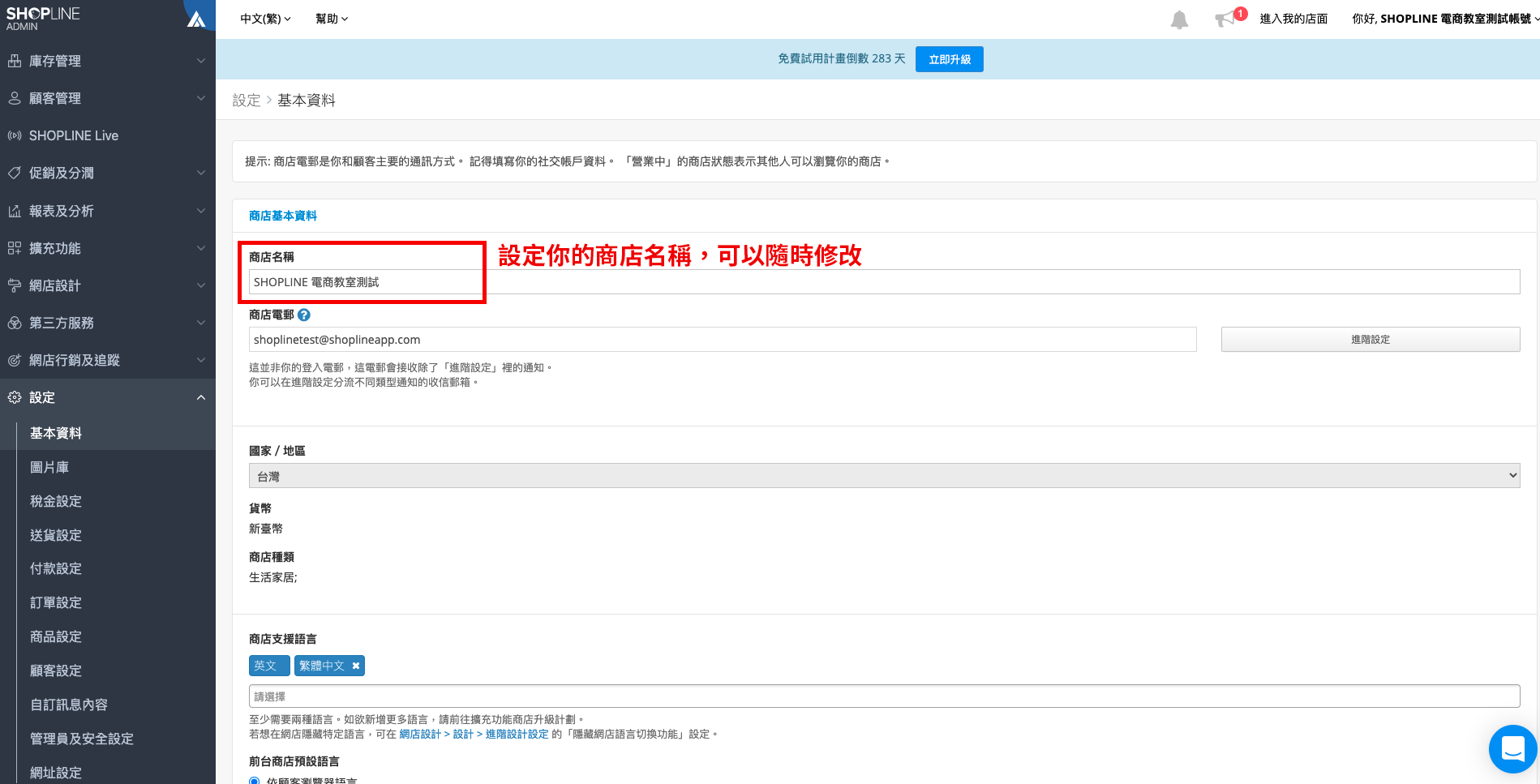Click the 設定 breadcrumb link
The width and height of the screenshot is (1540, 784).
point(247,100)
